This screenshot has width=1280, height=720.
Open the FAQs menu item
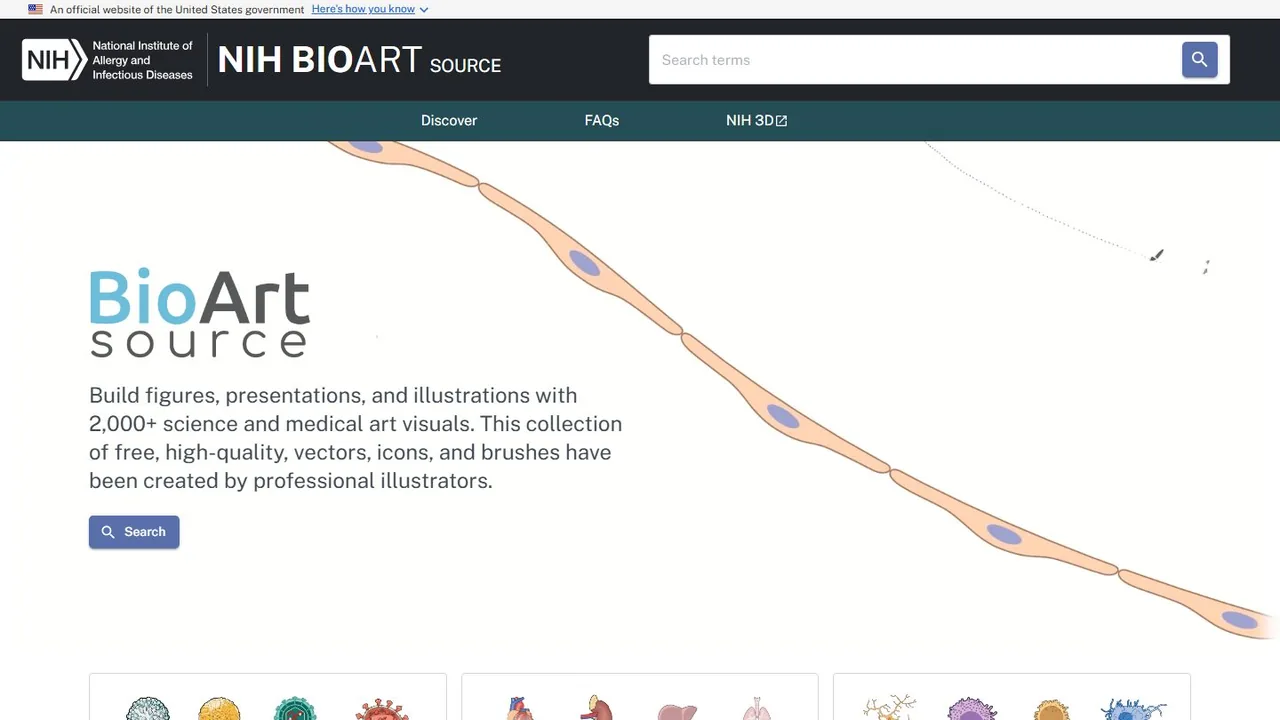pyautogui.click(x=602, y=120)
